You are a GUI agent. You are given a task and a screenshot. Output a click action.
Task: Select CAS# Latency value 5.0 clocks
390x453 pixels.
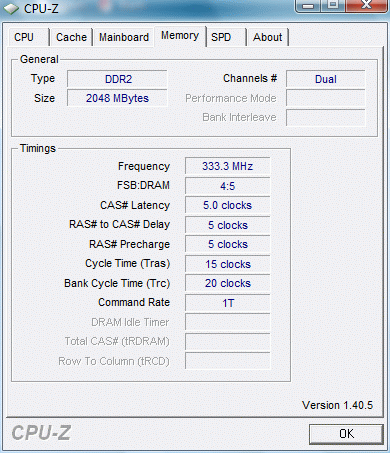click(227, 205)
